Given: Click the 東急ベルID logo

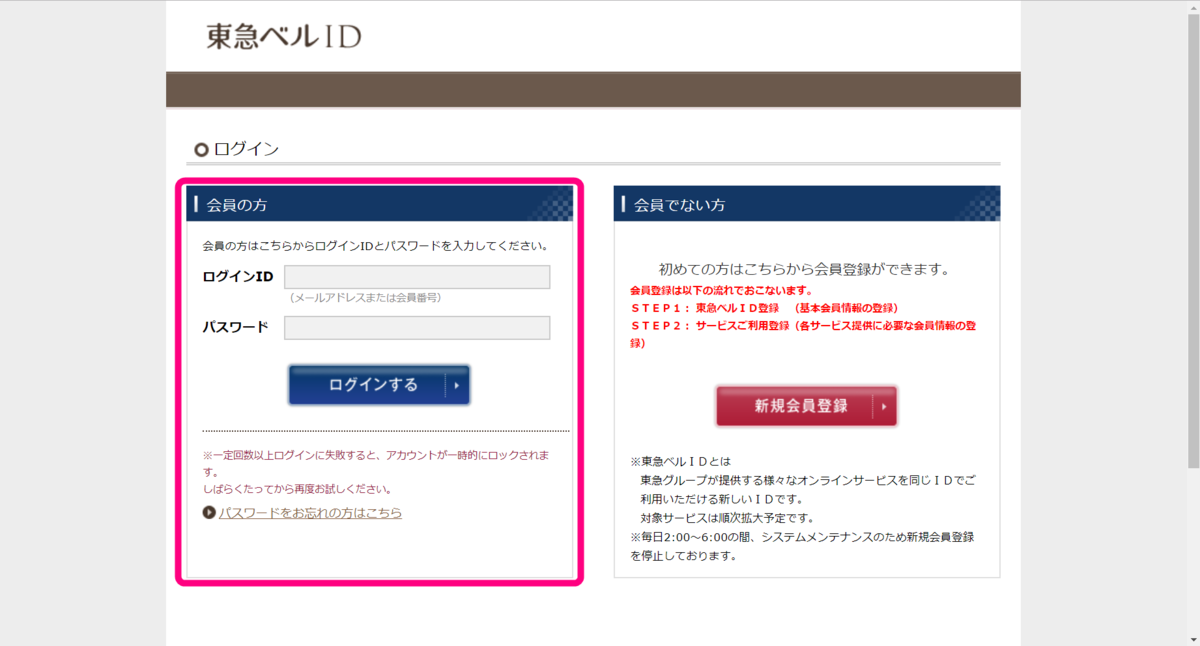Looking at the screenshot, I should tap(283, 36).
